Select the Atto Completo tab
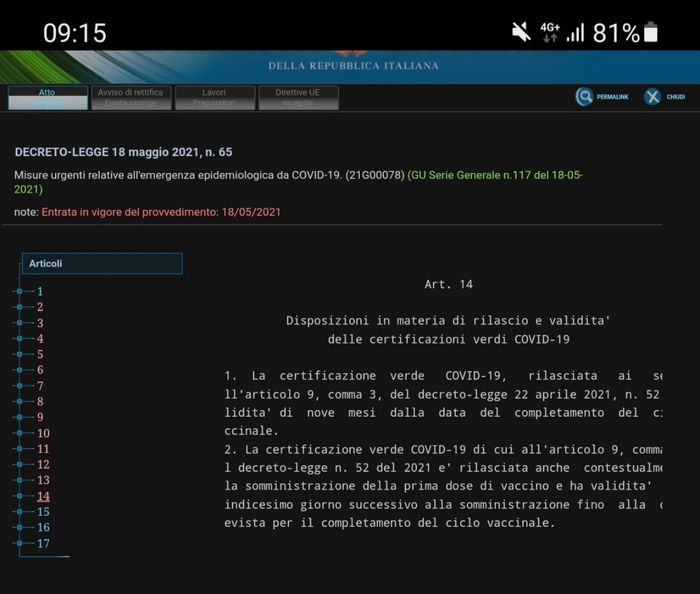The image size is (700, 594). (47, 97)
